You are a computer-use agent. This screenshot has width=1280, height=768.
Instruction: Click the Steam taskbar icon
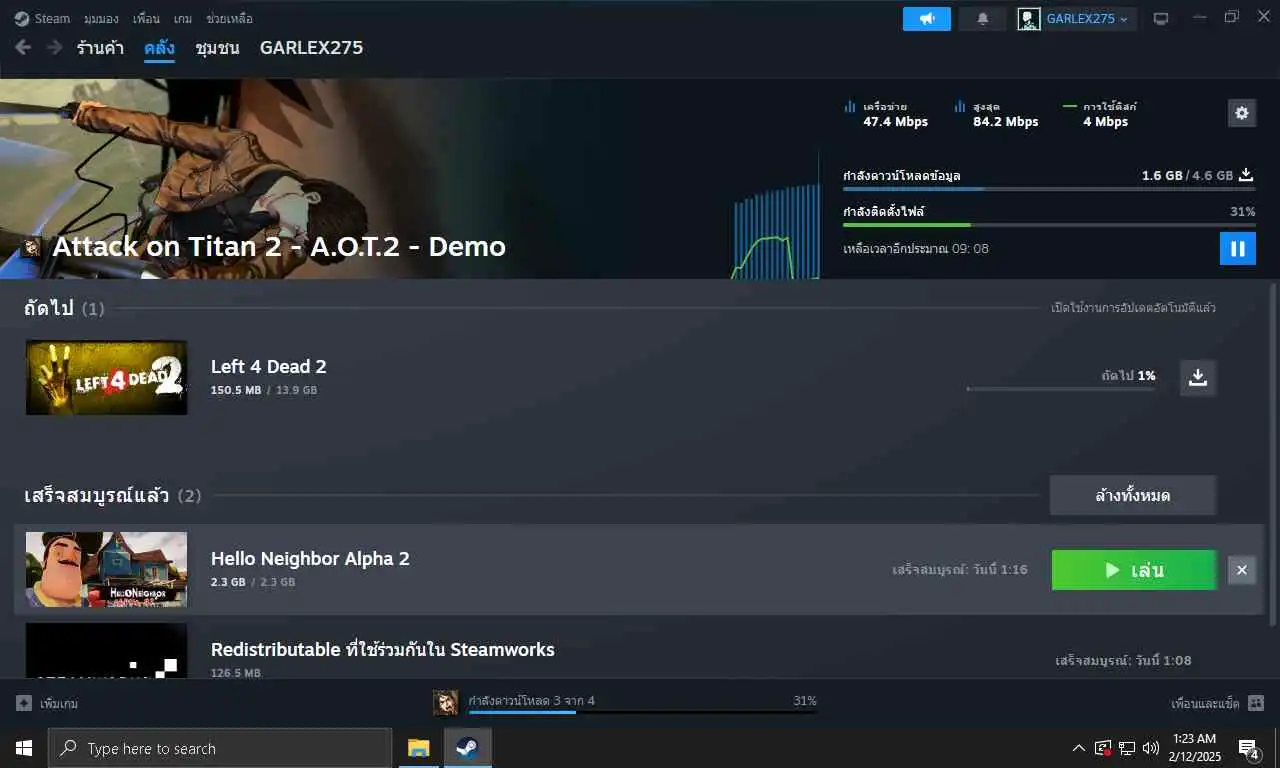coord(467,748)
